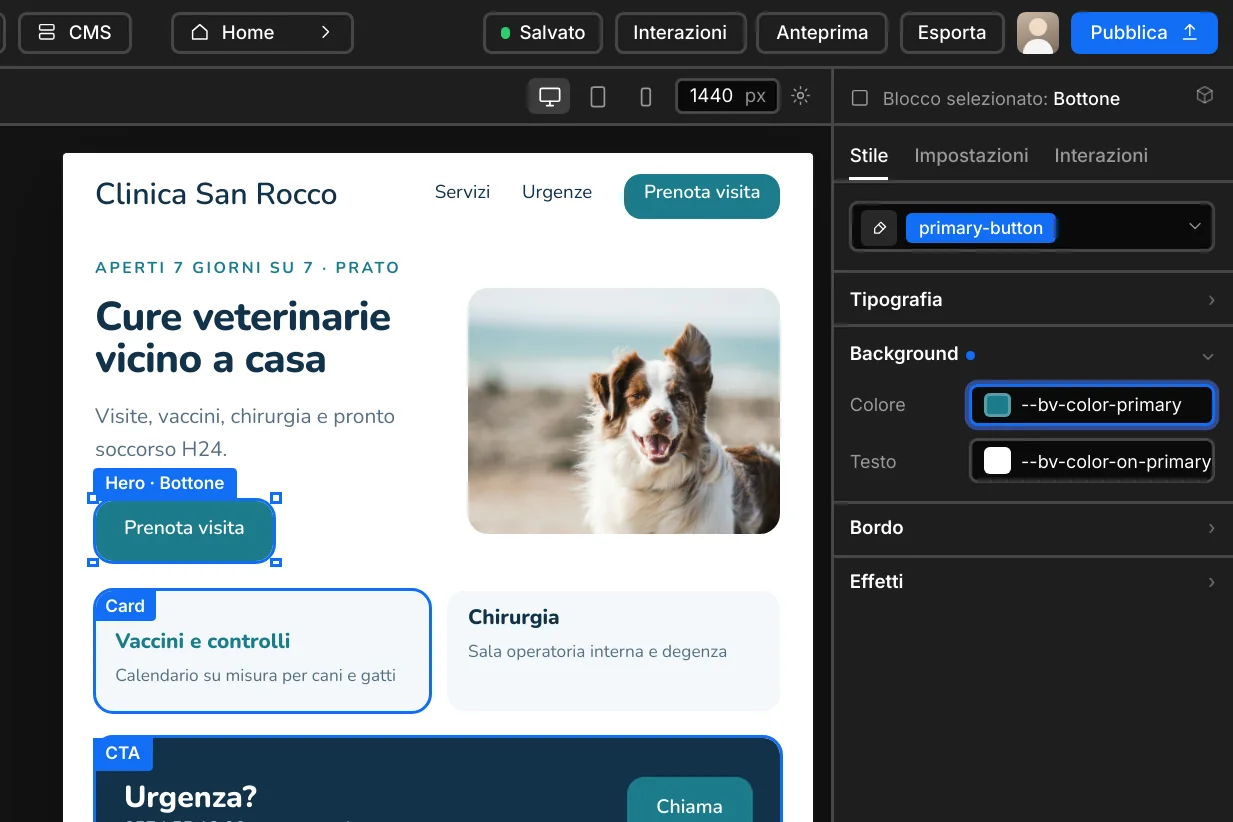Select the primary-button class chip
The width and height of the screenshot is (1233, 822).
pos(981,228)
